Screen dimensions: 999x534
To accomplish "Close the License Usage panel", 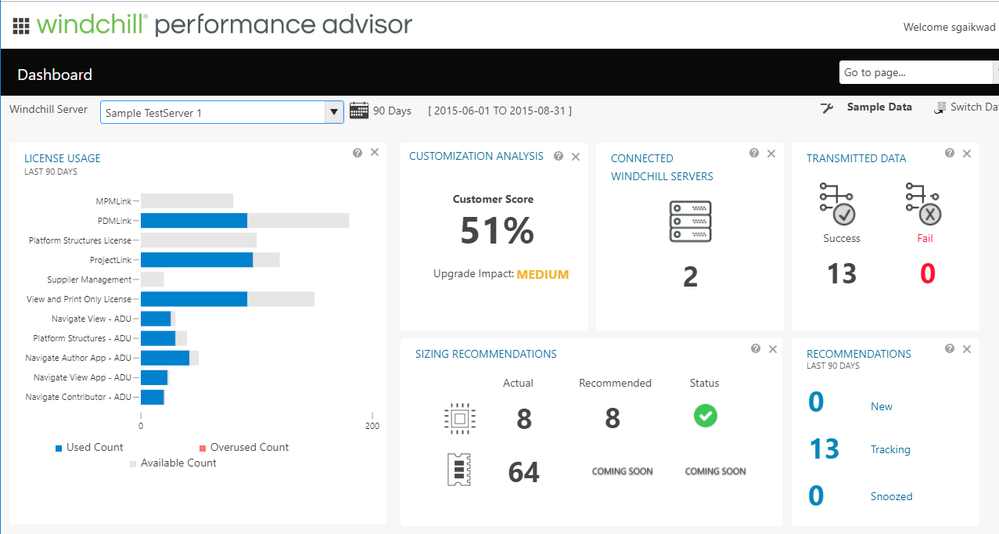I will (375, 152).
